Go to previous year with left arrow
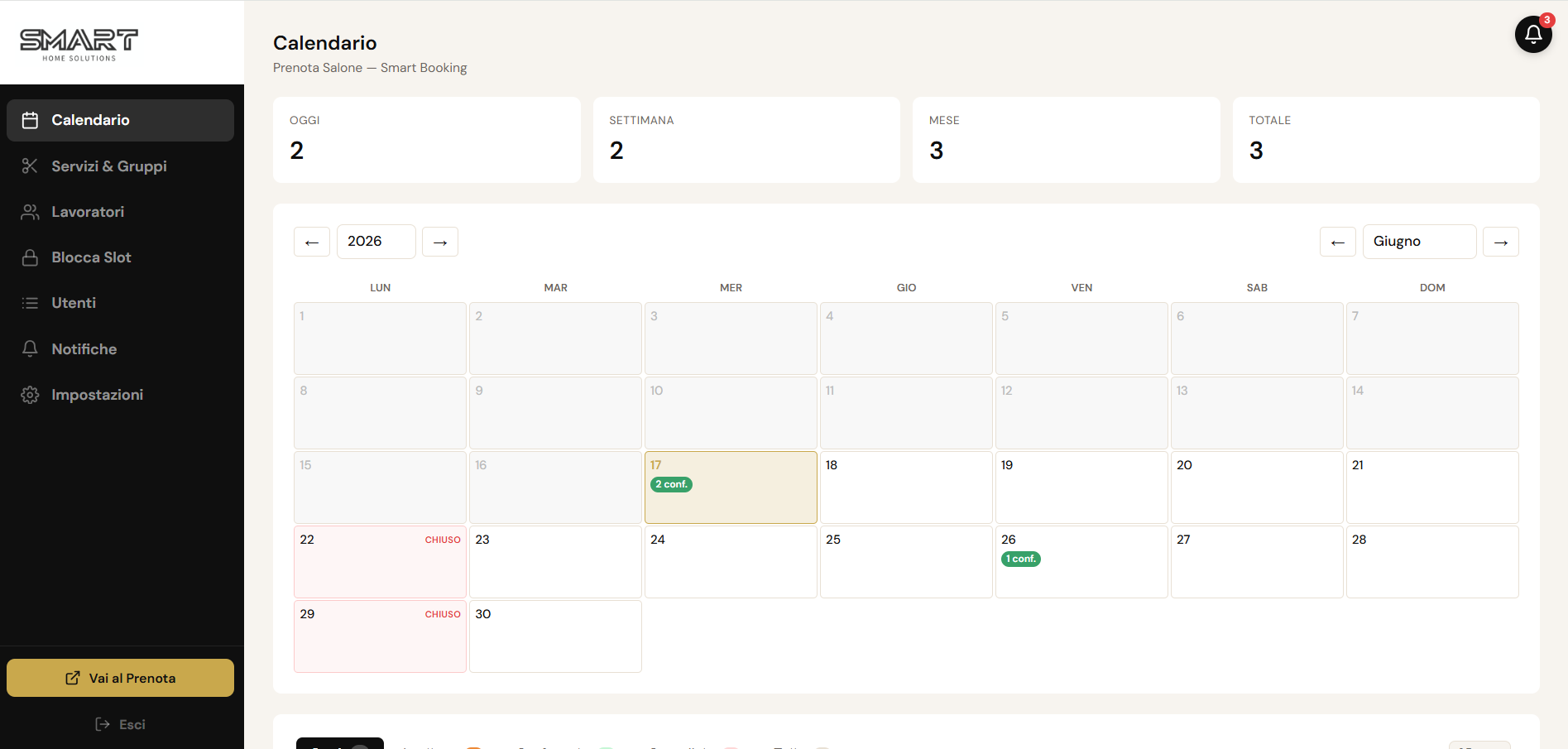Viewport: 1568px width, 749px height. (x=312, y=242)
